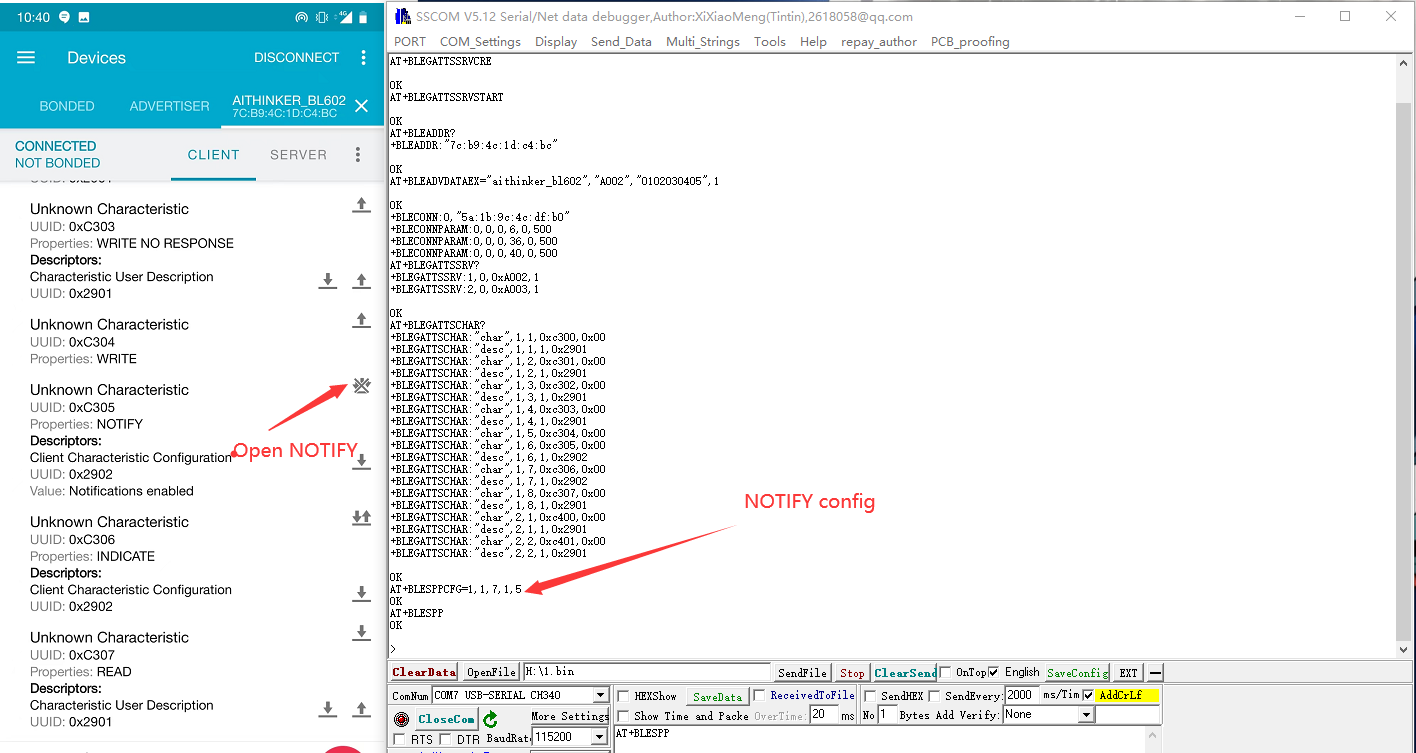Tap the chat notification icon in phone status bar
The width and height of the screenshot is (1416, 753).
64,17
